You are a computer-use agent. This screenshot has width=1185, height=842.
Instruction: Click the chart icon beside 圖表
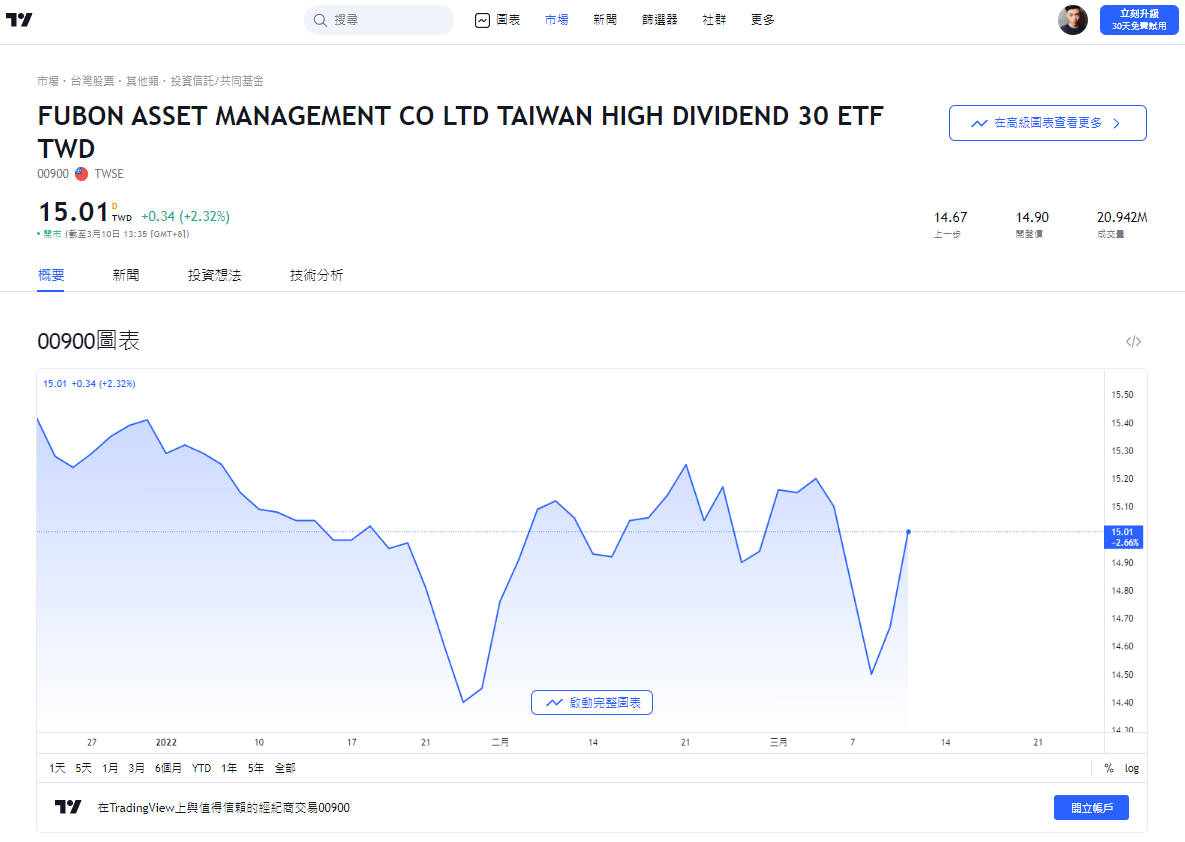coord(482,20)
